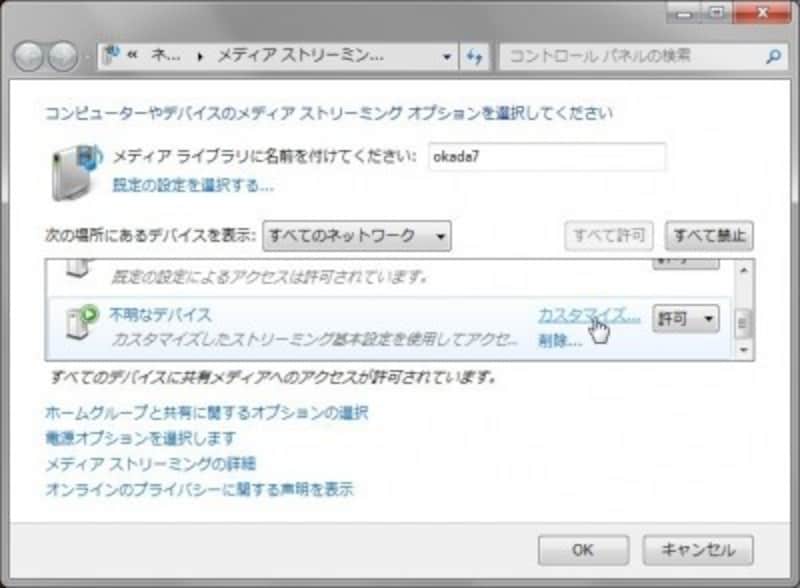This screenshot has width=800, height=588.
Task: Click the キャンセル button
Action: (x=698, y=550)
